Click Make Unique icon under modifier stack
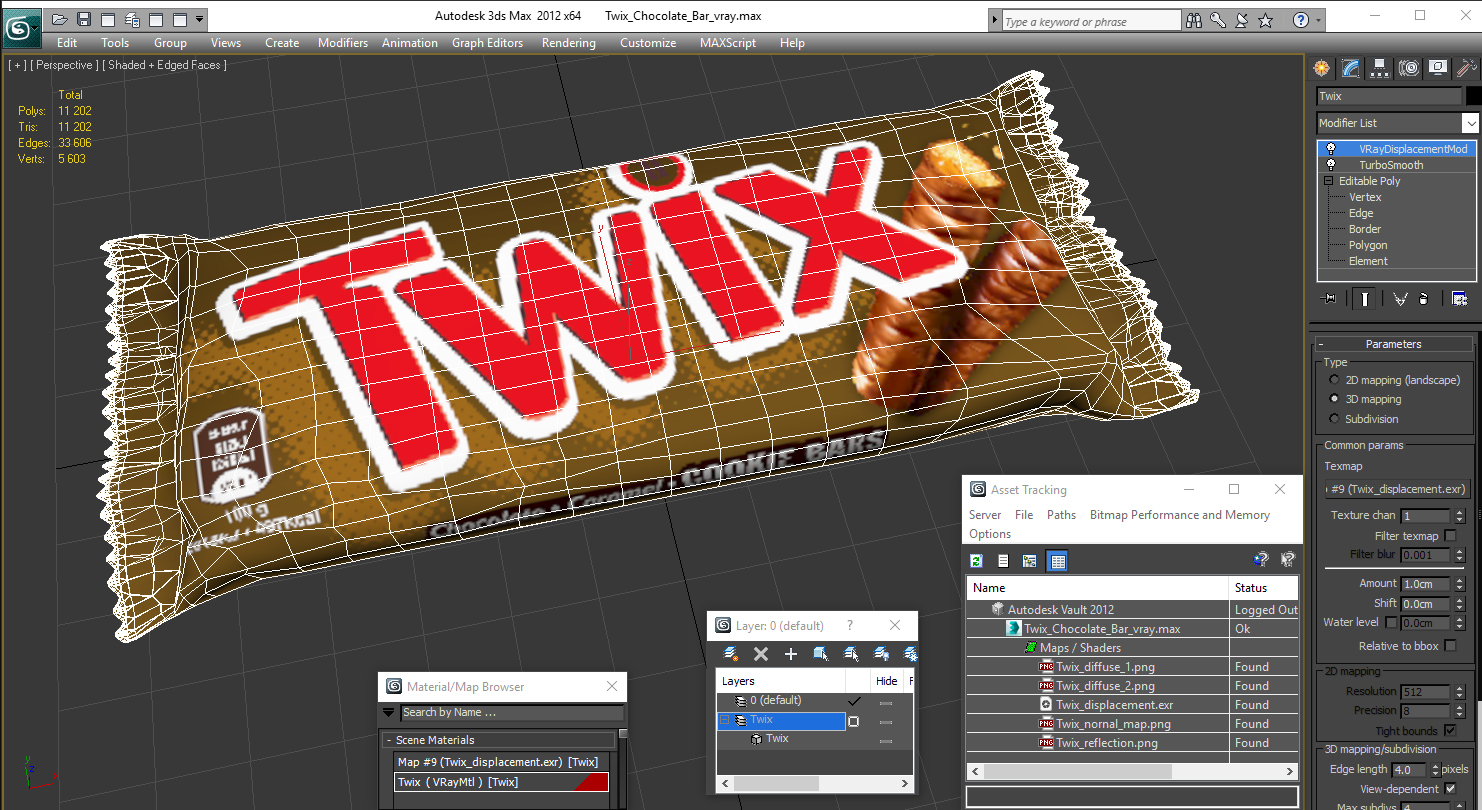The height and width of the screenshot is (810, 1482). point(1400,299)
